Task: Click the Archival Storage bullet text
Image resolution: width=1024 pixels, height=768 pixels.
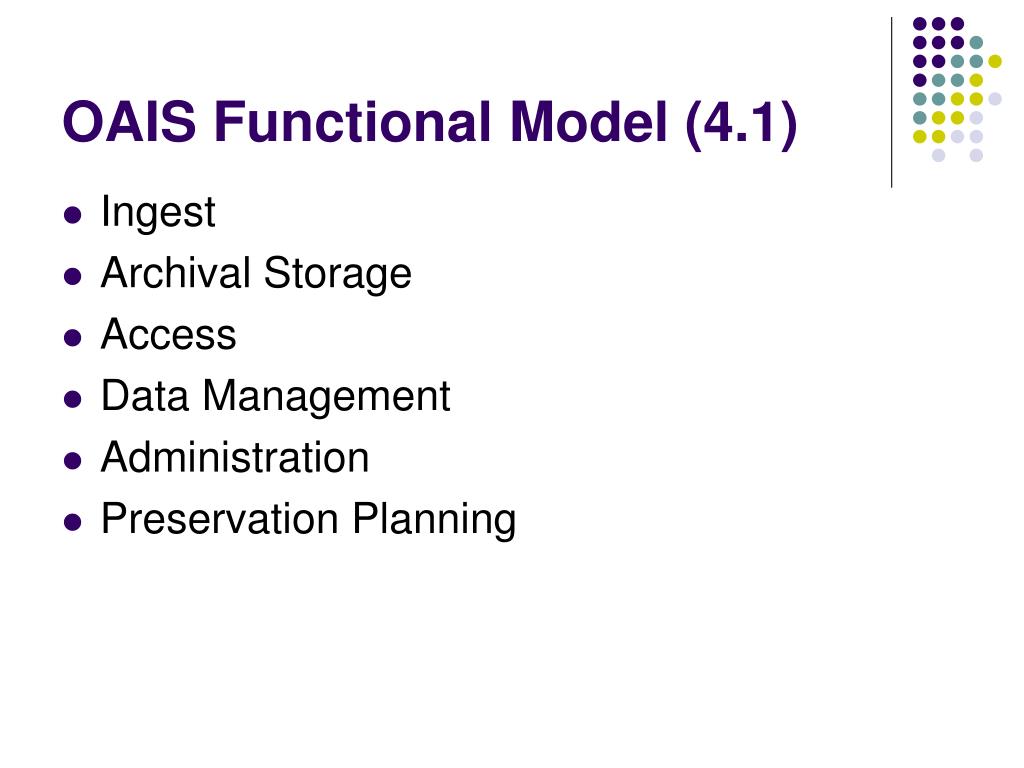Action: [256, 273]
